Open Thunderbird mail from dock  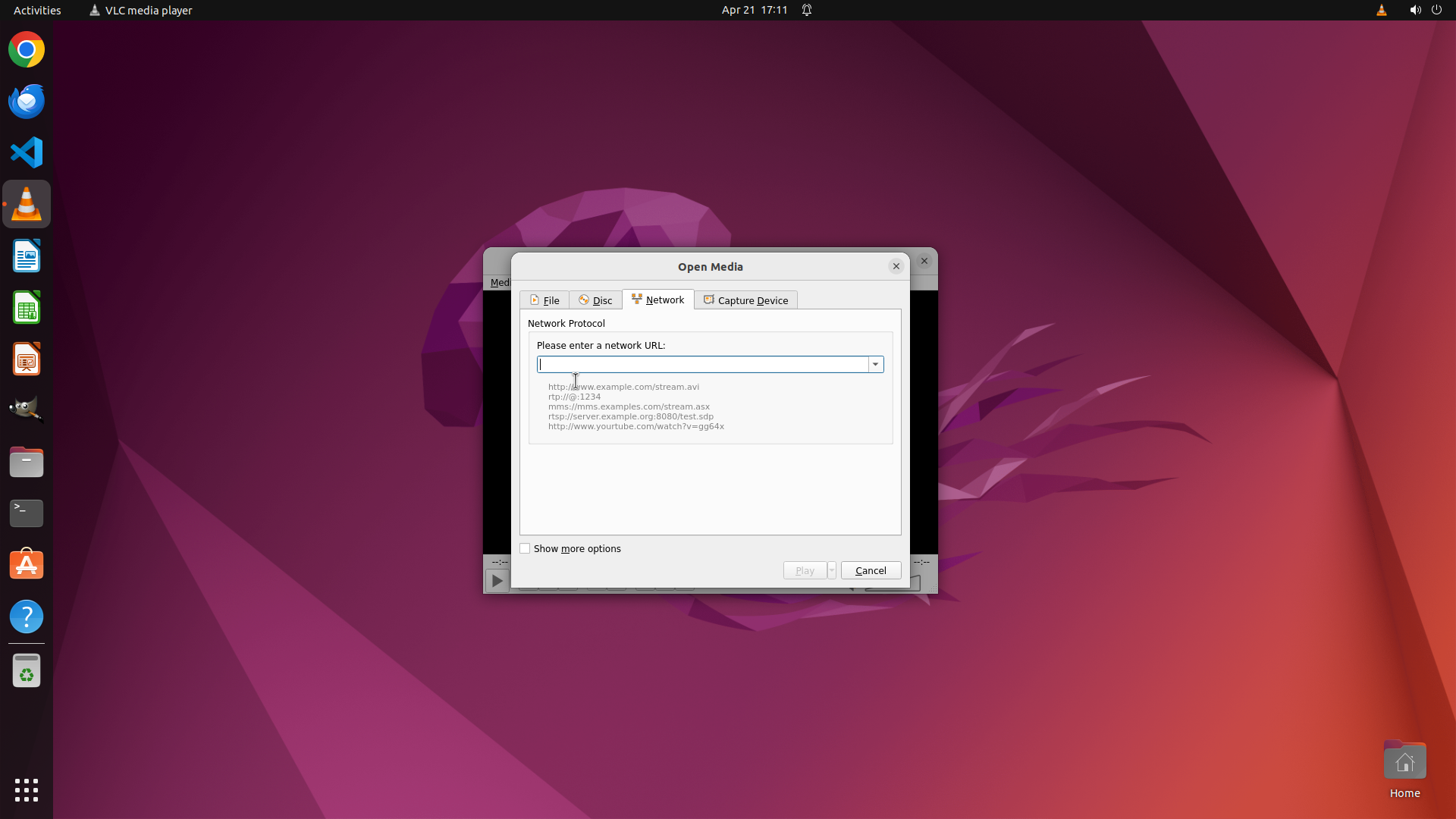[27, 101]
